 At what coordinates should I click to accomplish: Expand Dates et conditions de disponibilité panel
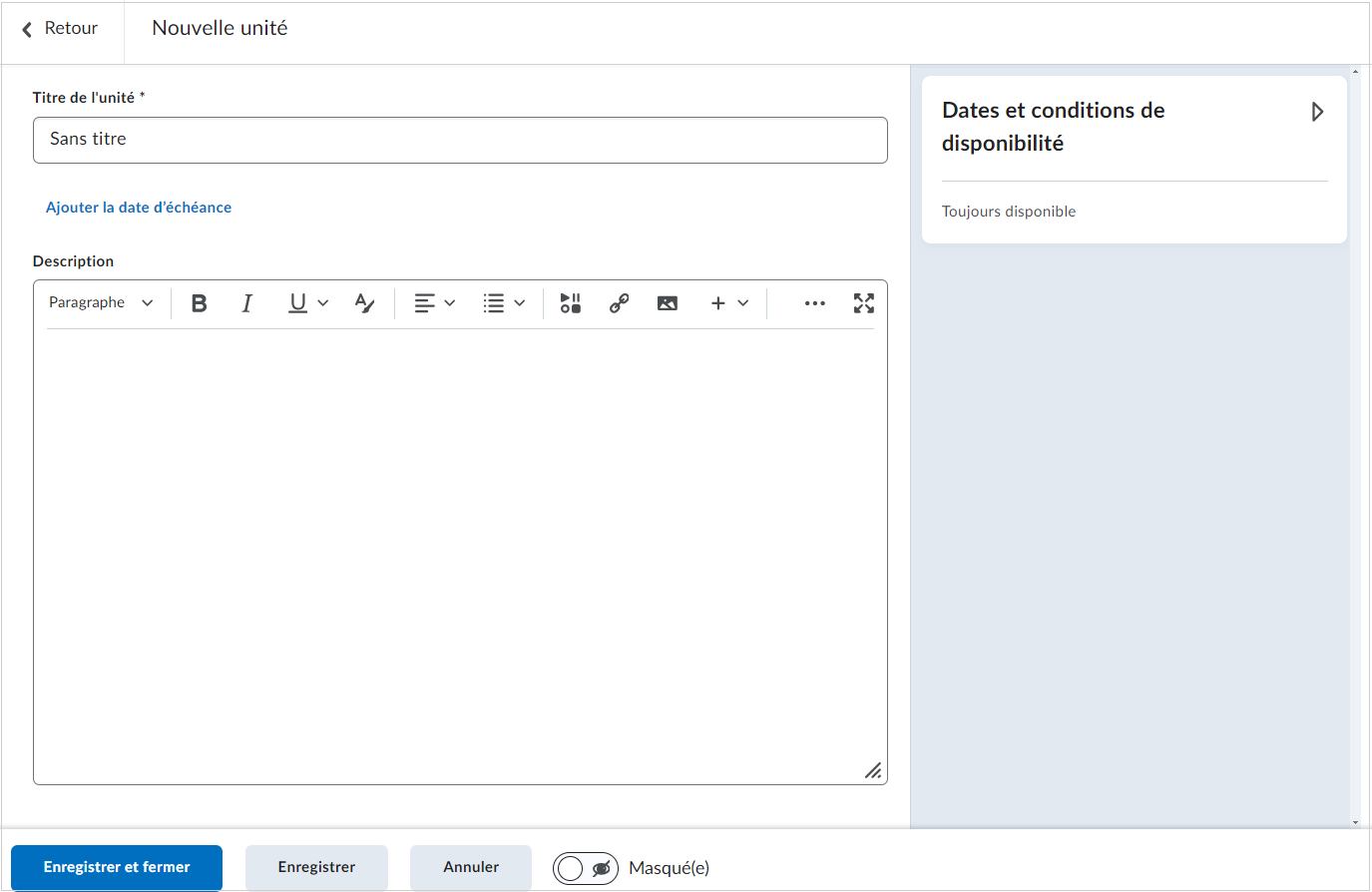1317,112
